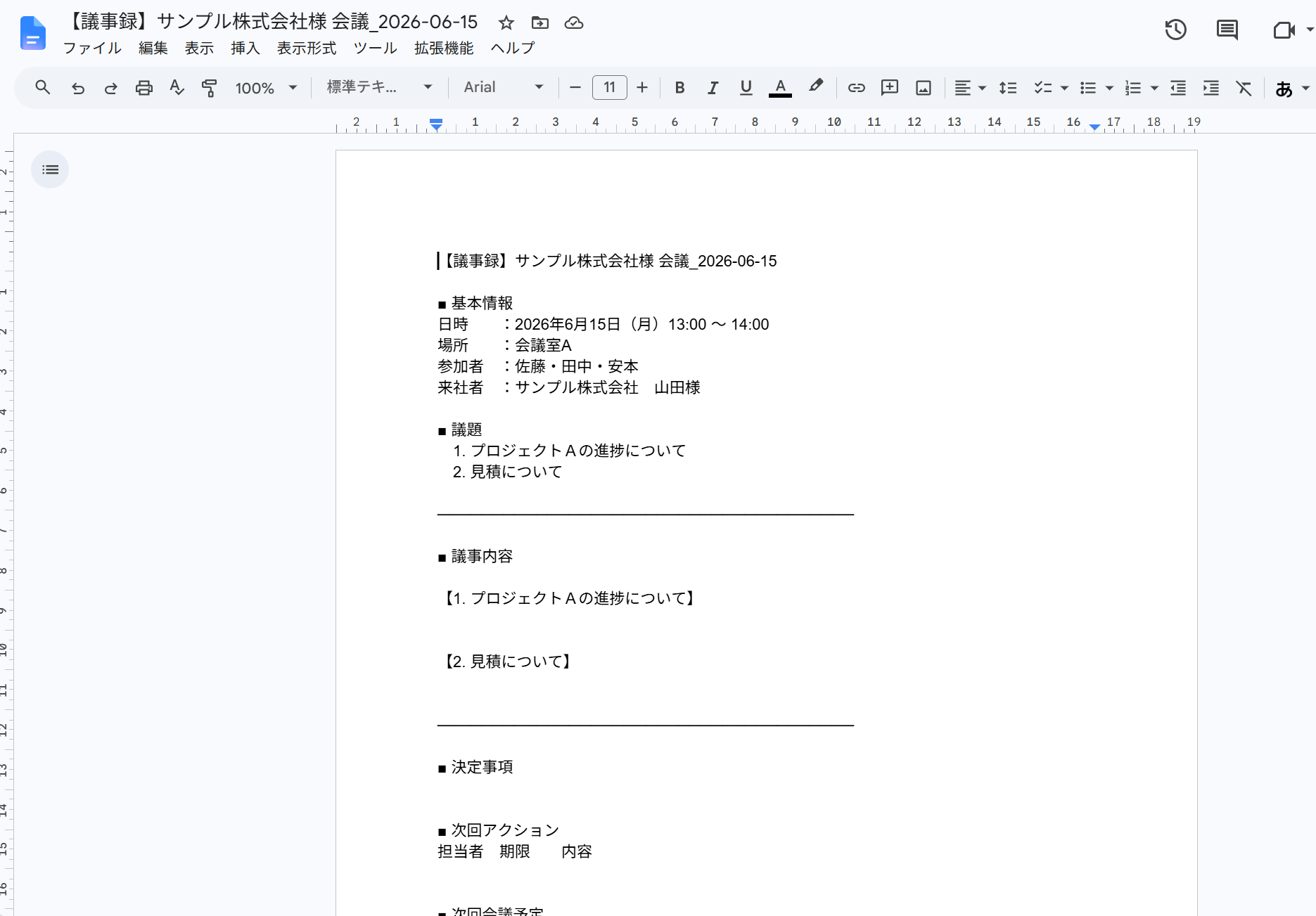1316x916 pixels.
Task: Run spelling and grammar check
Action: point(177,88)
